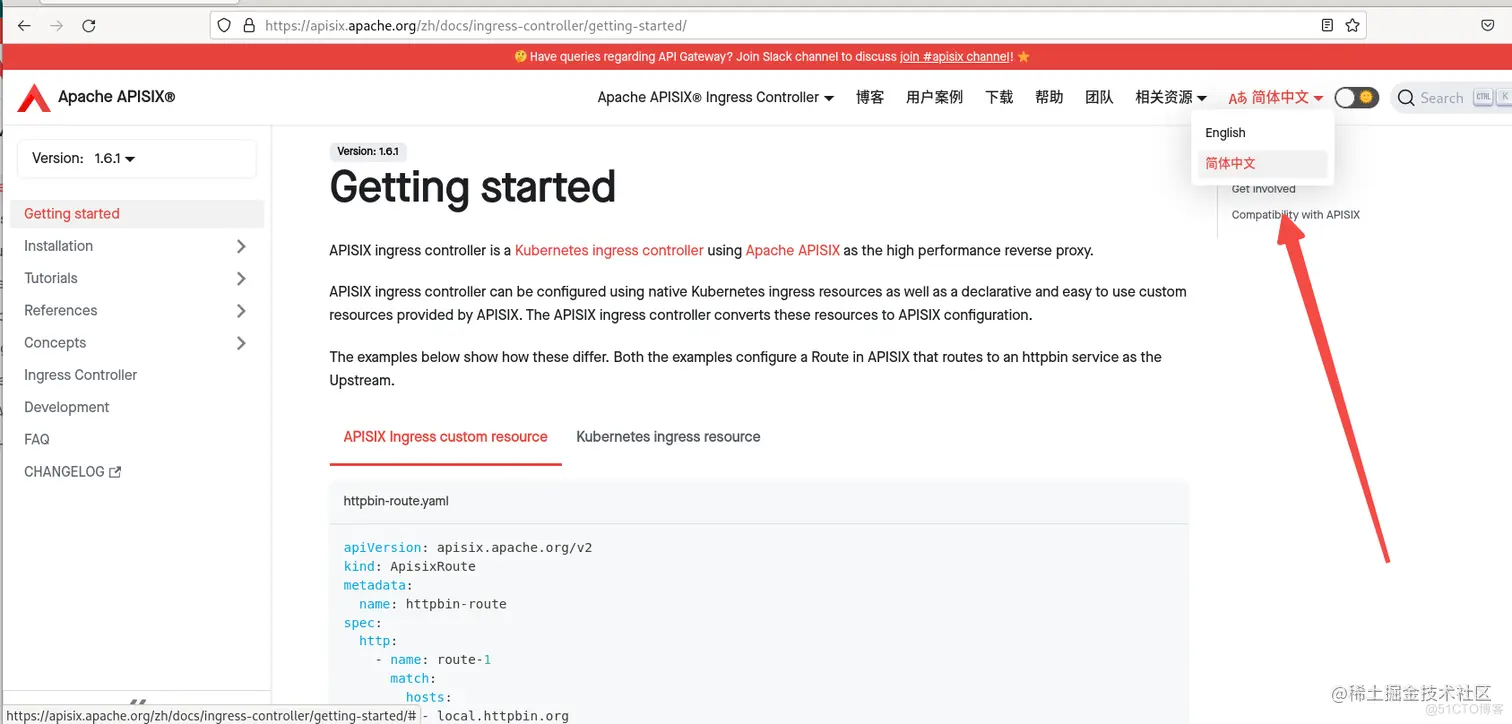Screen dimensions: 1512x724
Task: Switch to Kubernetes ingress resource tab
Action: pos(668,437)
